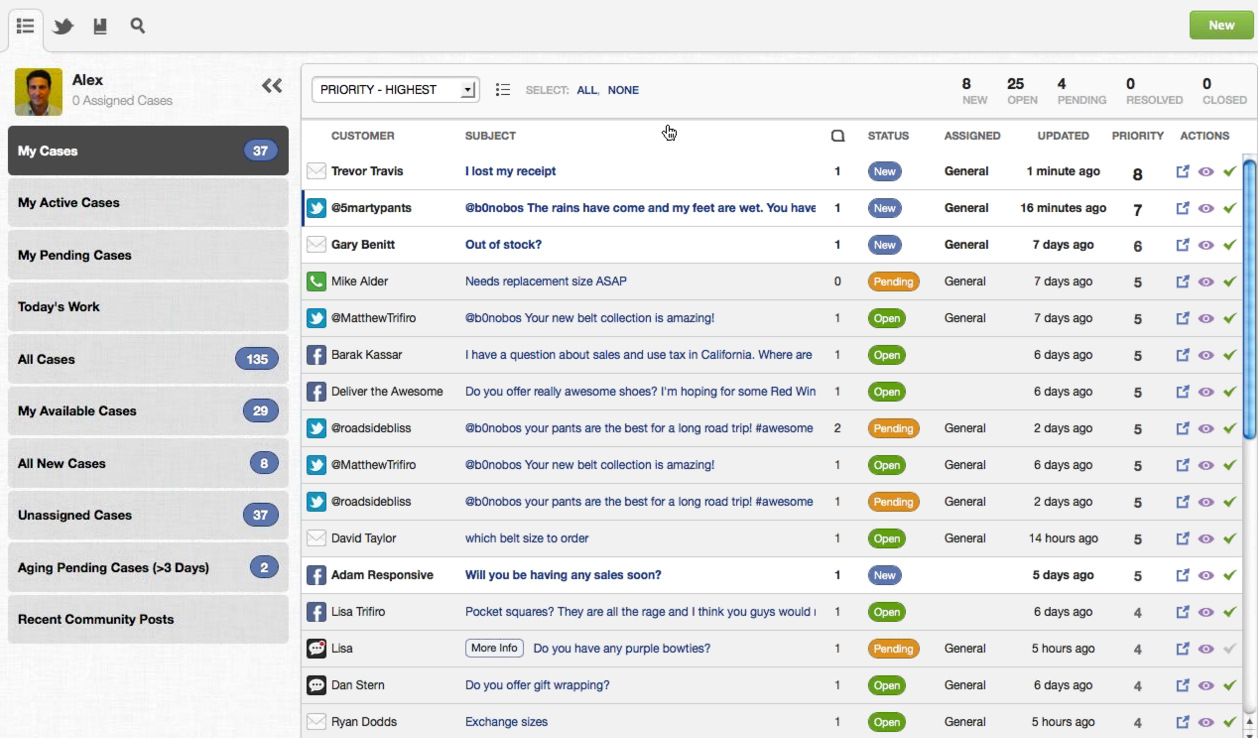The width and height of the screenshot is (1258, 738).
Task: Open Aging Pending Cases filter
Action: (x=148, y=567)
